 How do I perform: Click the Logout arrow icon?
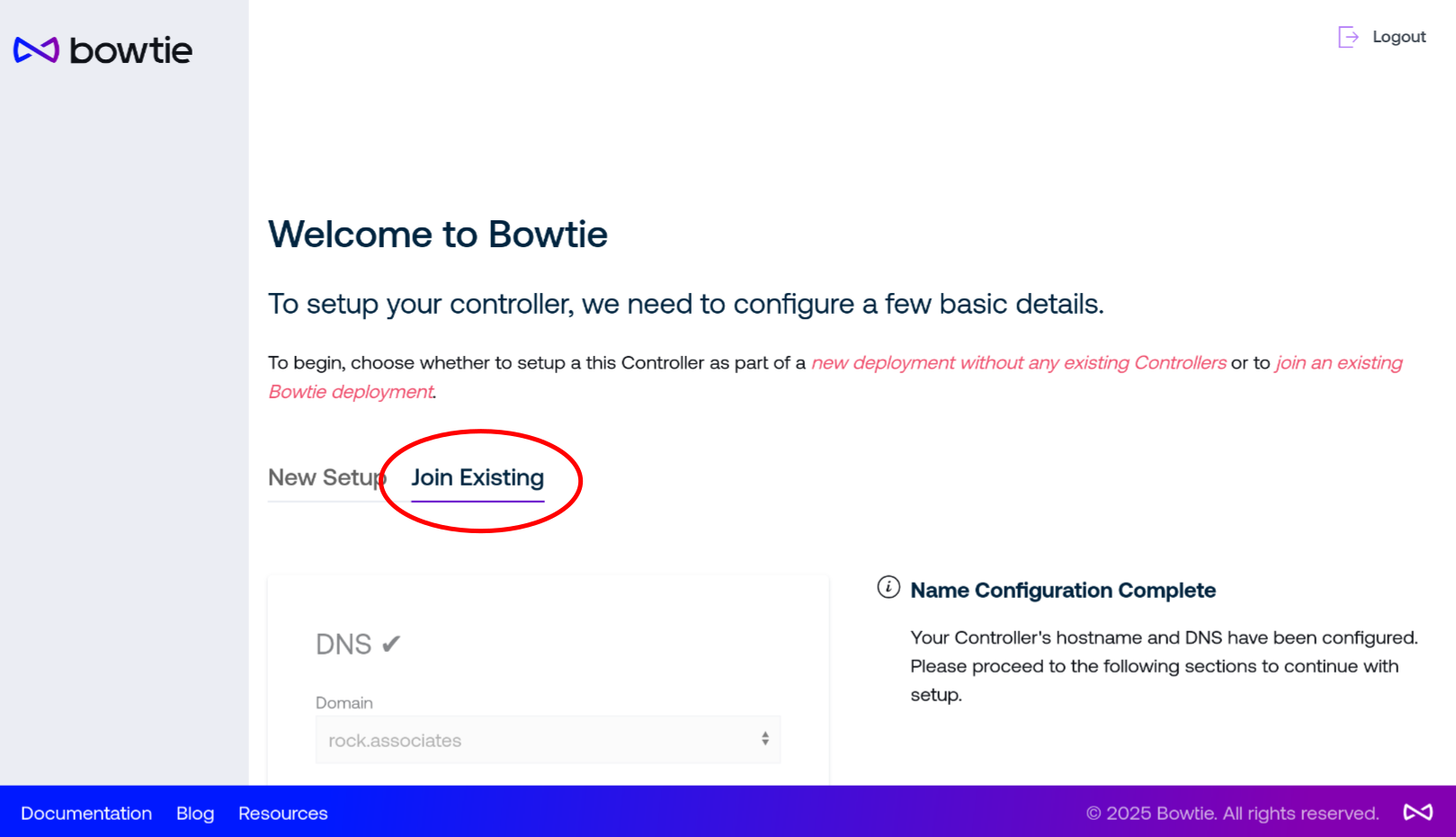(x=1348, y=37)
